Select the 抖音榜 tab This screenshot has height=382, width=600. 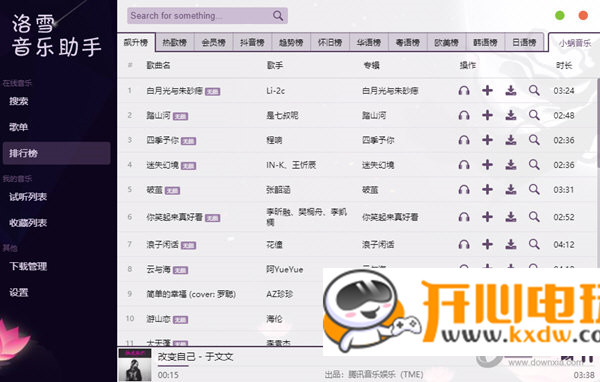[252, 42]
